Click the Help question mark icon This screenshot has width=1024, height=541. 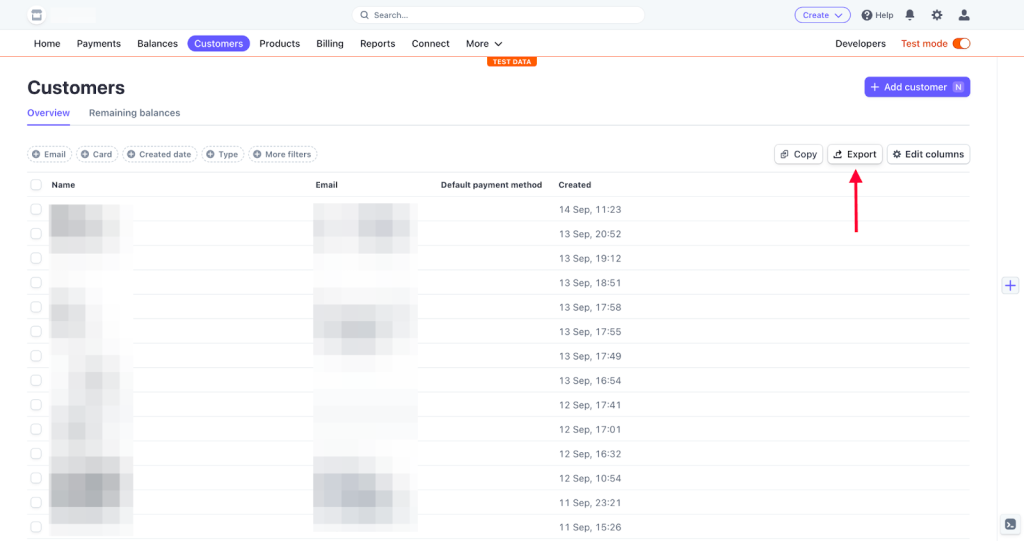(x=867, y=15)
